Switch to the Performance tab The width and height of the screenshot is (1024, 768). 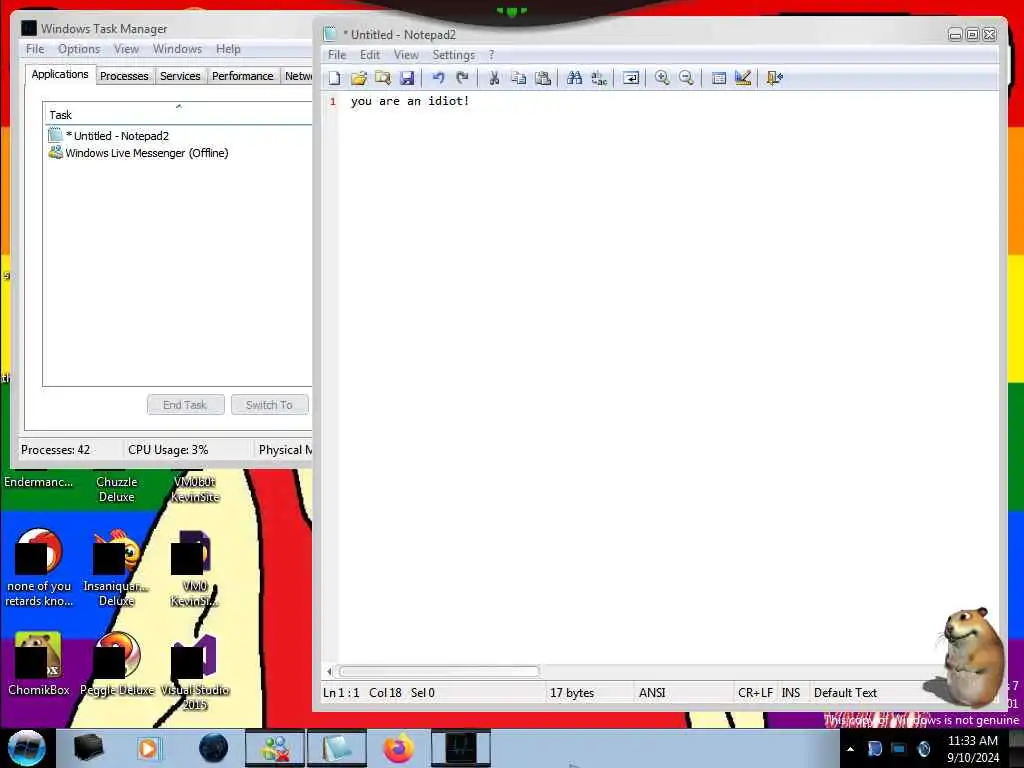(x=242, y=76)
